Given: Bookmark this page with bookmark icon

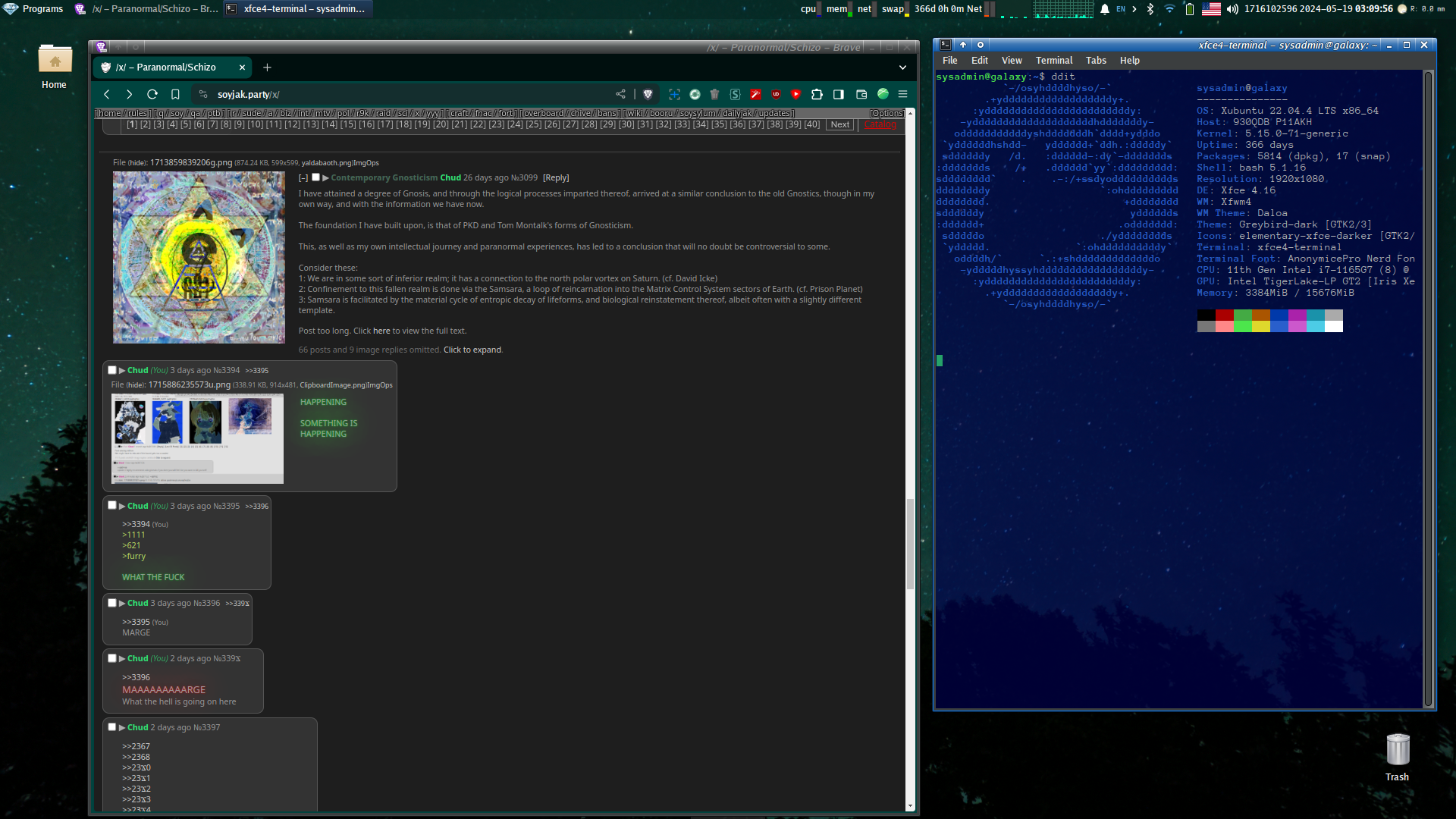Looking at the screenshot, I should (x=175, y=94).
